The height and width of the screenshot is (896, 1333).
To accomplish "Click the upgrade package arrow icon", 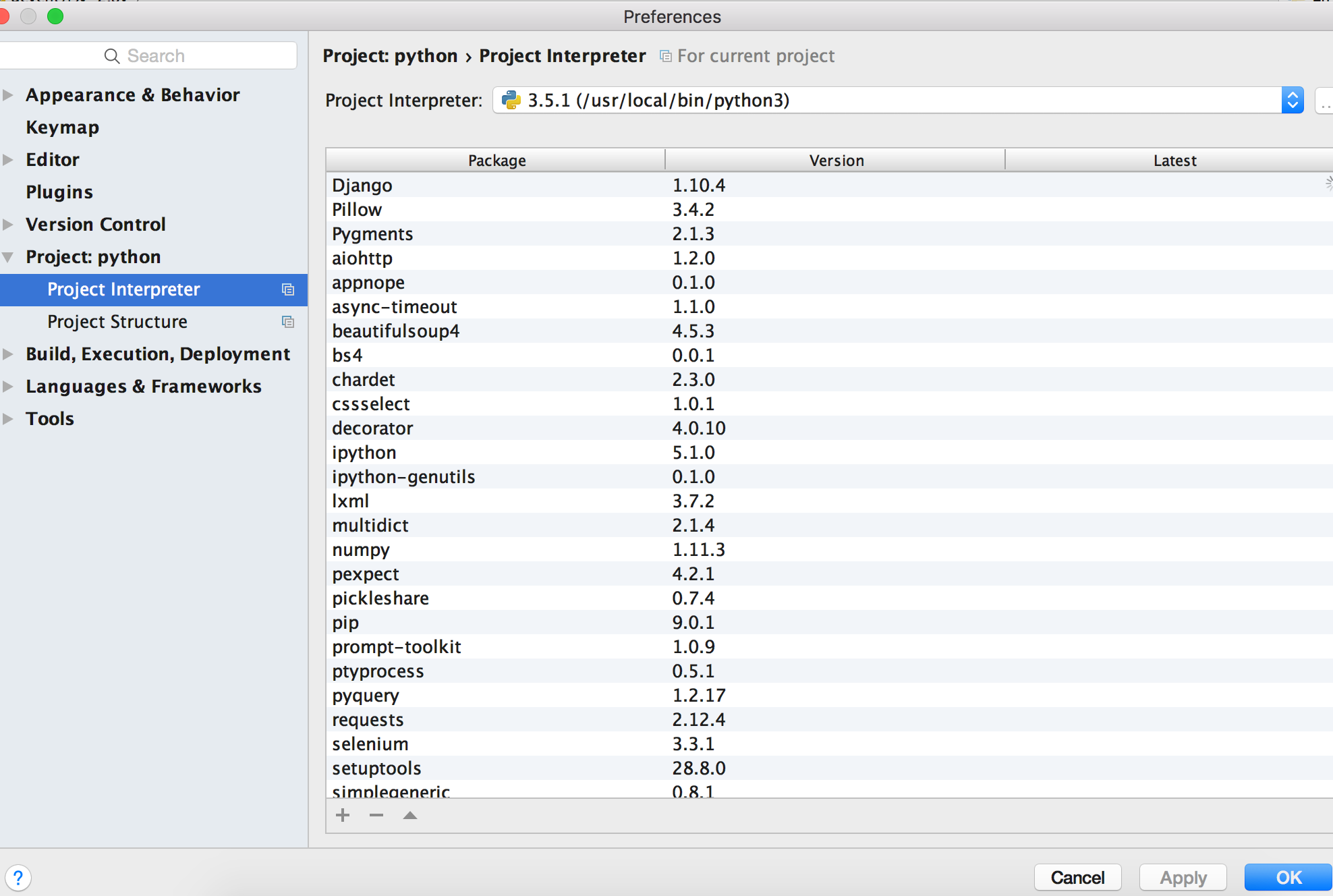I will coord(409,815).
